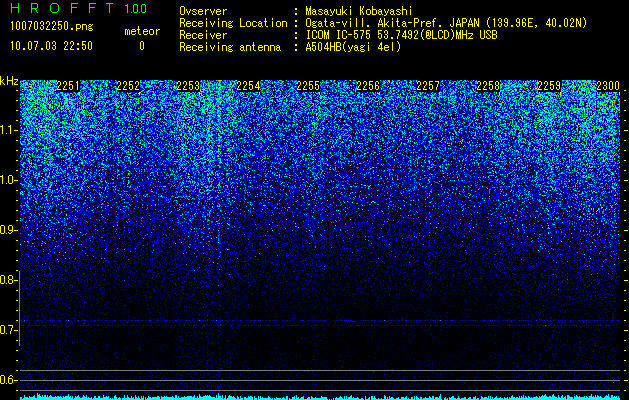Click time marker 2256

(368, 86)
